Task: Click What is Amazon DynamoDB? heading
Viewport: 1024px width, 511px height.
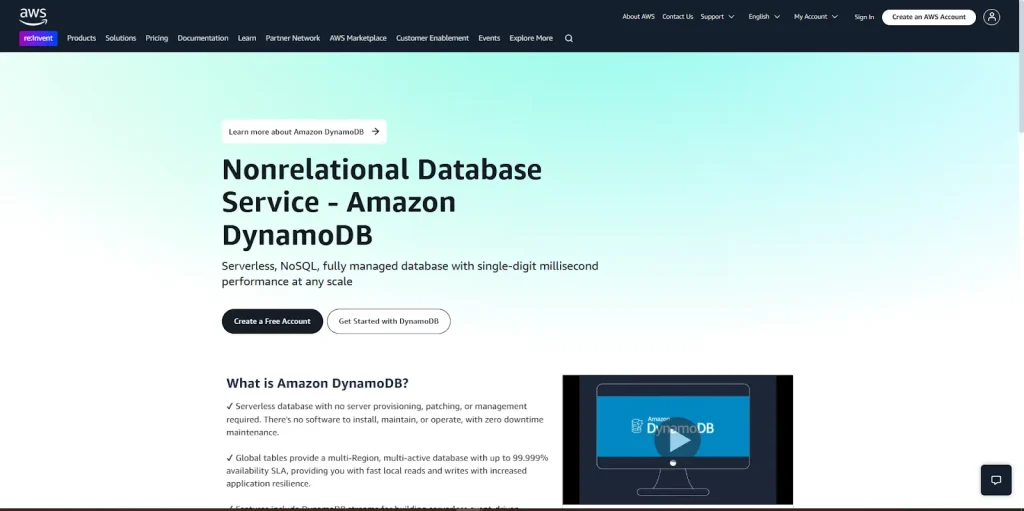Action: point(317,384)
